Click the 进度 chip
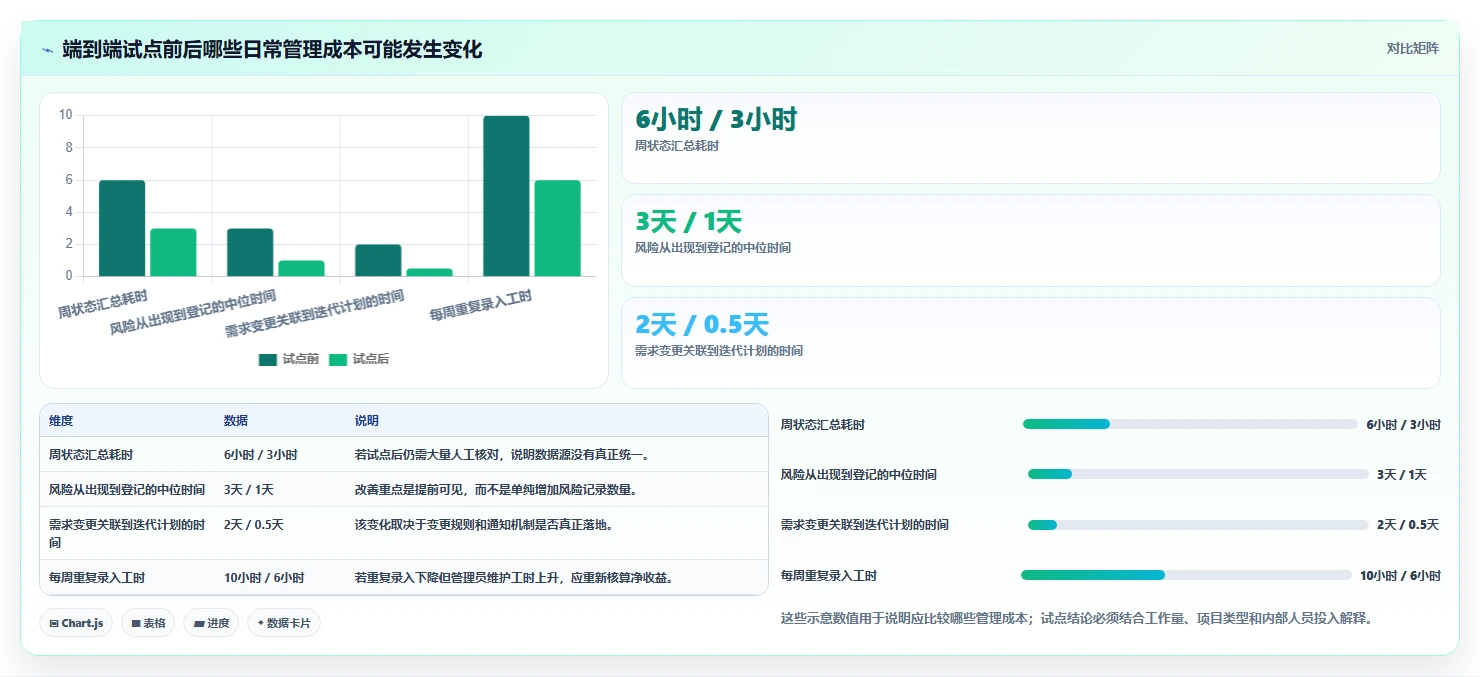 coord(211,623)
